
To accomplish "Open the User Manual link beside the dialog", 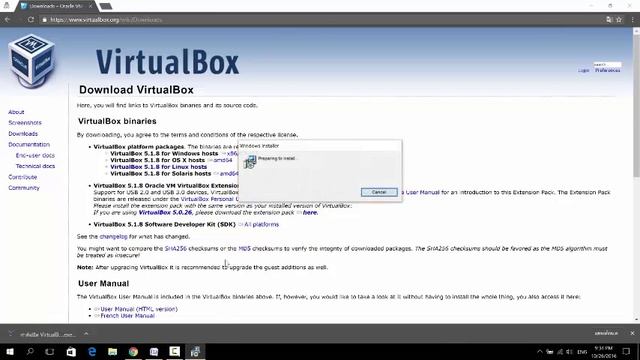I will pos(422,192).
